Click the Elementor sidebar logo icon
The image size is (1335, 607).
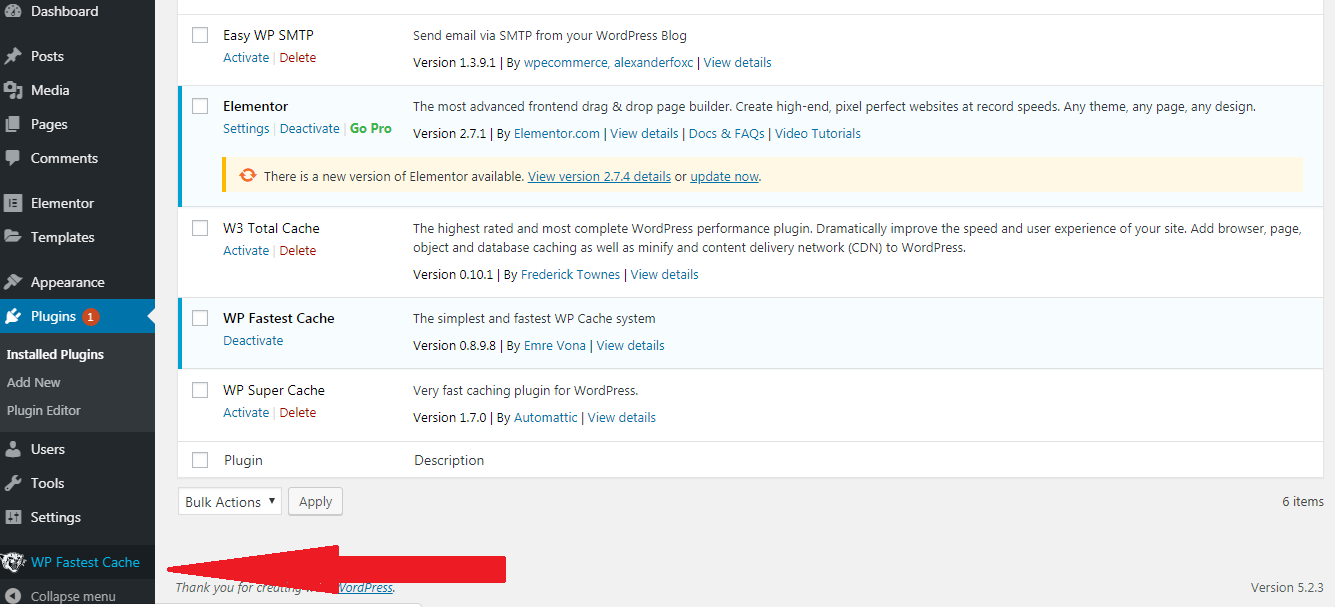click(13, 203)
